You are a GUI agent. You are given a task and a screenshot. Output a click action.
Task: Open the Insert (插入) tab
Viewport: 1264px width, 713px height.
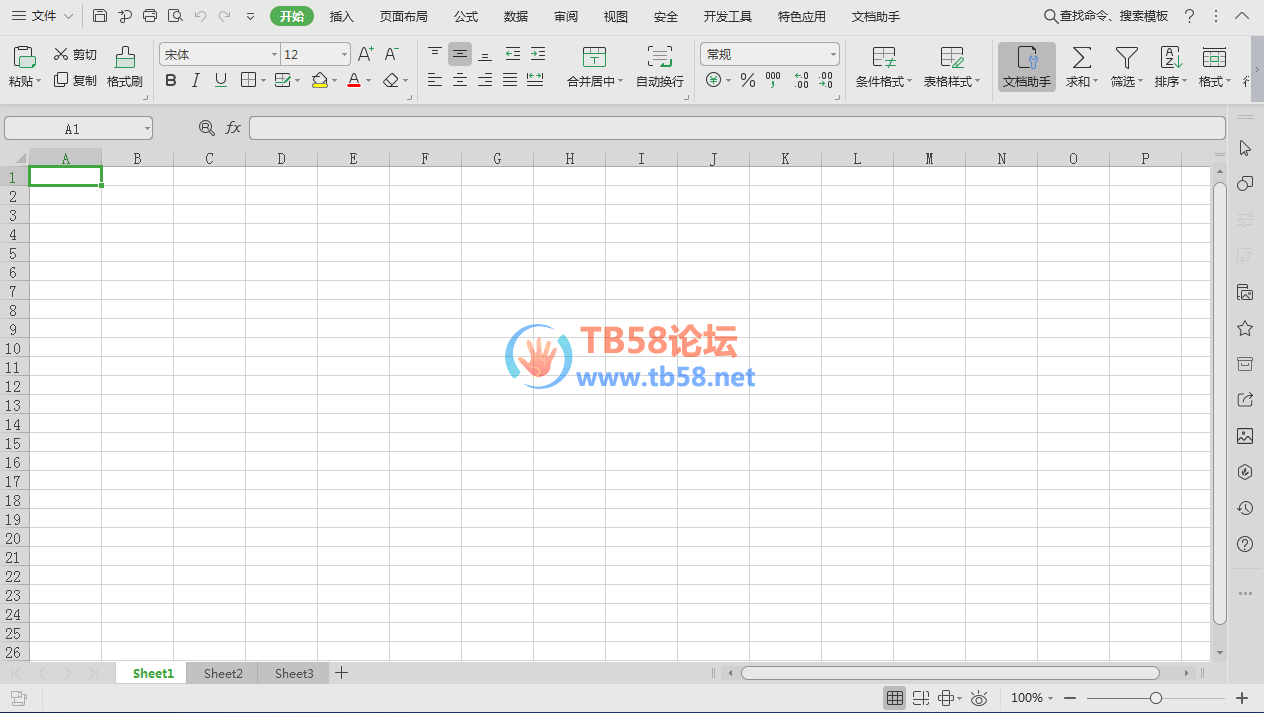(x=342, y=16)
